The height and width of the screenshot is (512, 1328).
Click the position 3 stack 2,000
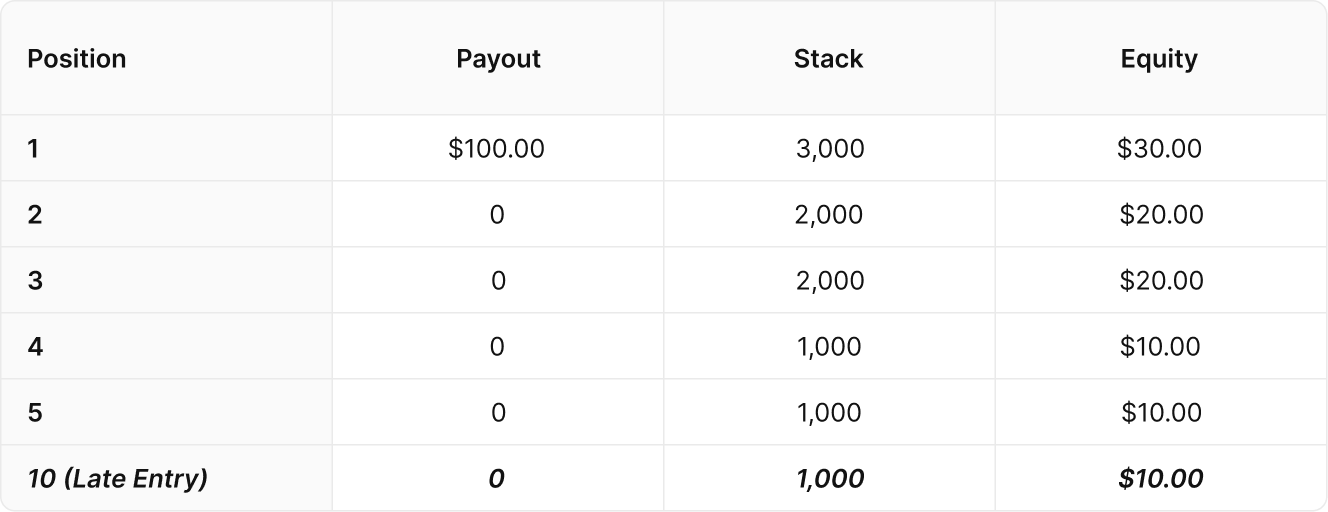[x=830, y=281]
